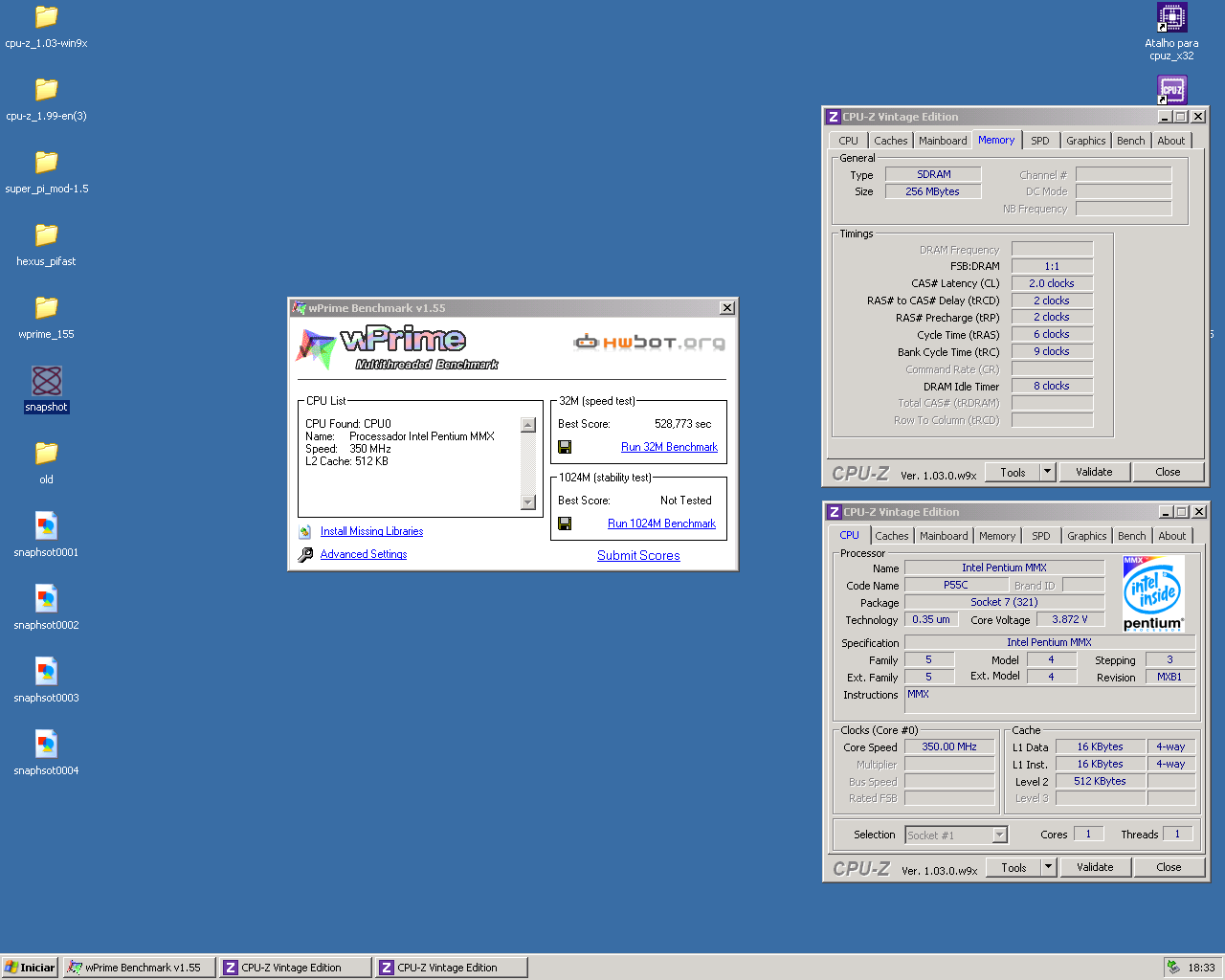This screenshot has height=980, width=1225.
Task: Click the hardware eject icon in the system tray
Action: click(x=1174, y=967)
